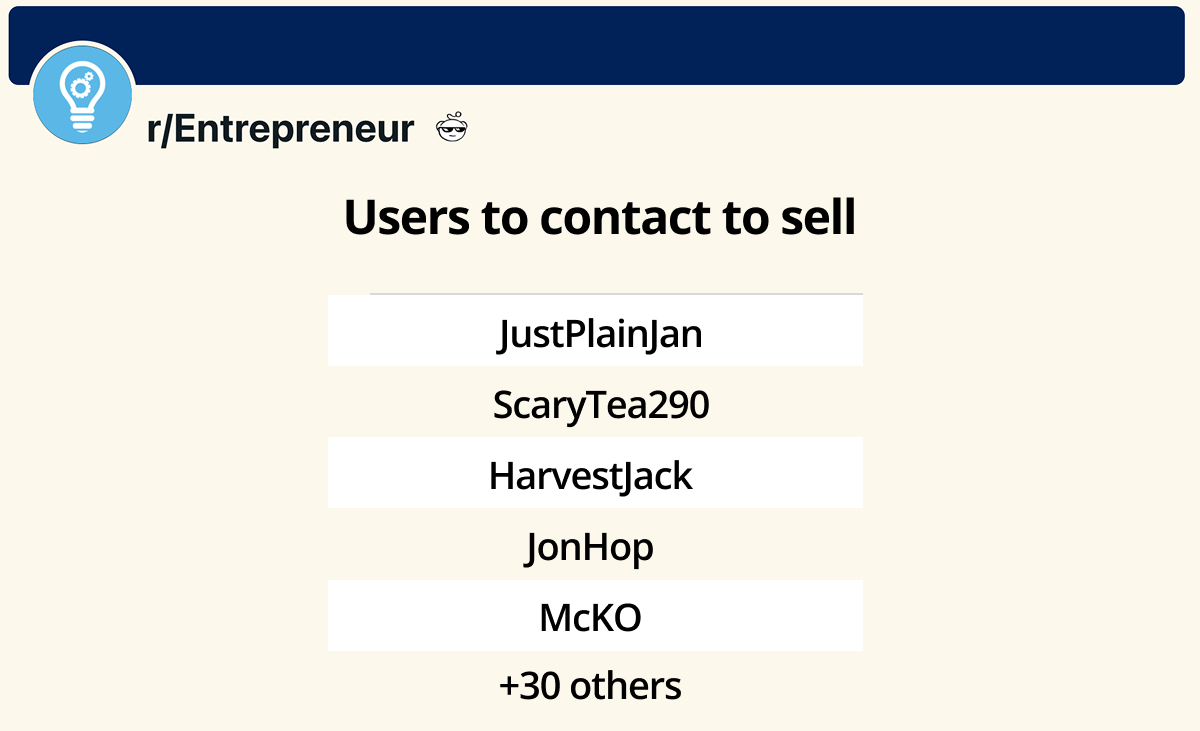The image size is (1200, 731).
Task: Open the r/Entrepreneur community name
Action: click(280, 129)
